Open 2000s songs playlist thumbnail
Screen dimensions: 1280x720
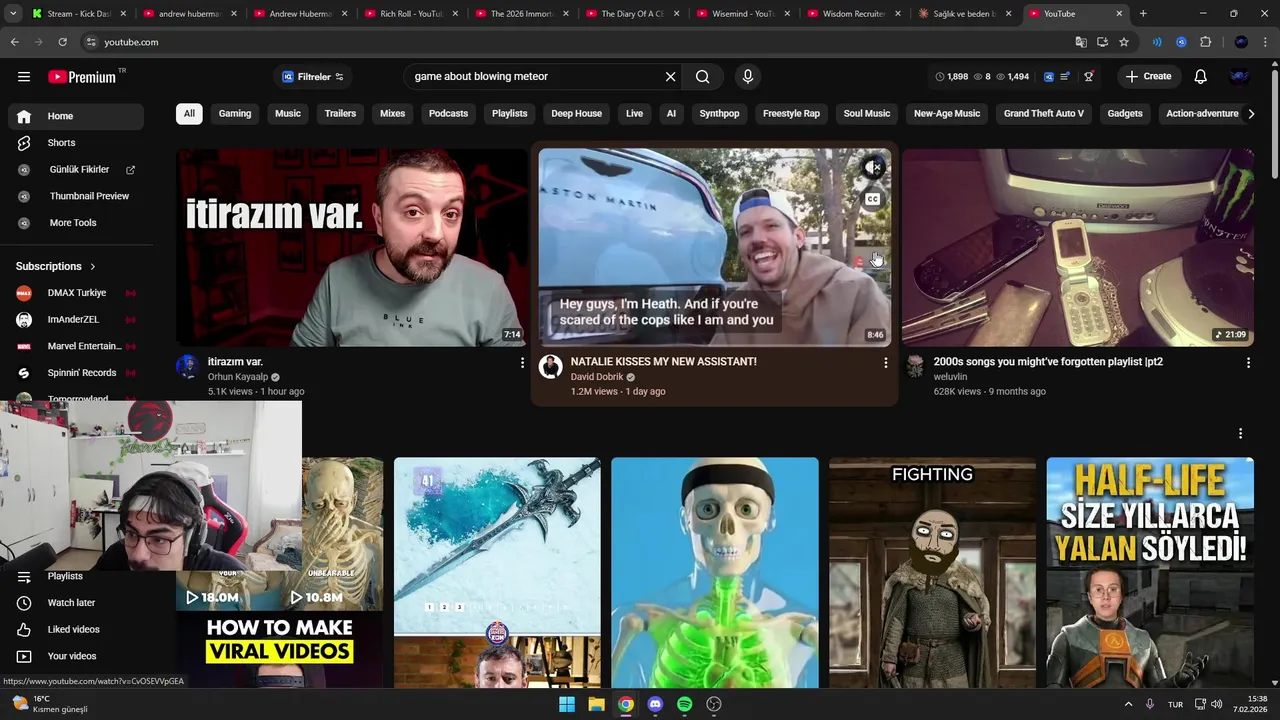tap(1078, 247)
